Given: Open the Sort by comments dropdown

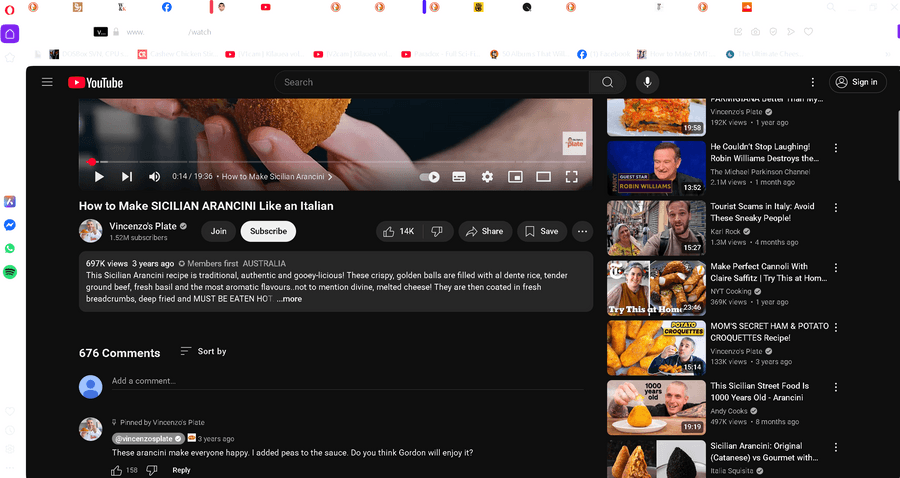Looking at the screenshot, I should coord(203,352).
